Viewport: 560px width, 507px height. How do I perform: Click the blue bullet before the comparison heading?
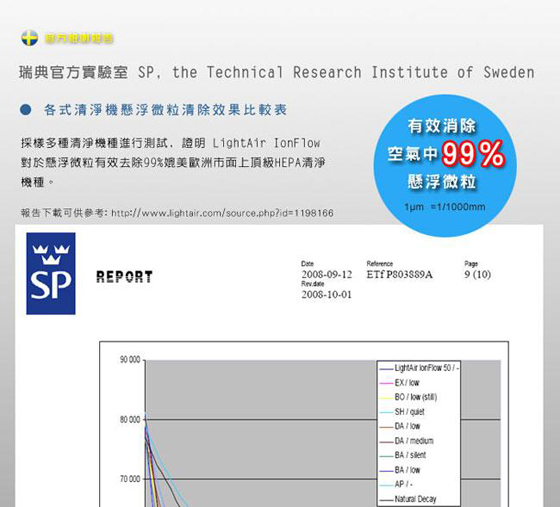[x=26, y=110]
